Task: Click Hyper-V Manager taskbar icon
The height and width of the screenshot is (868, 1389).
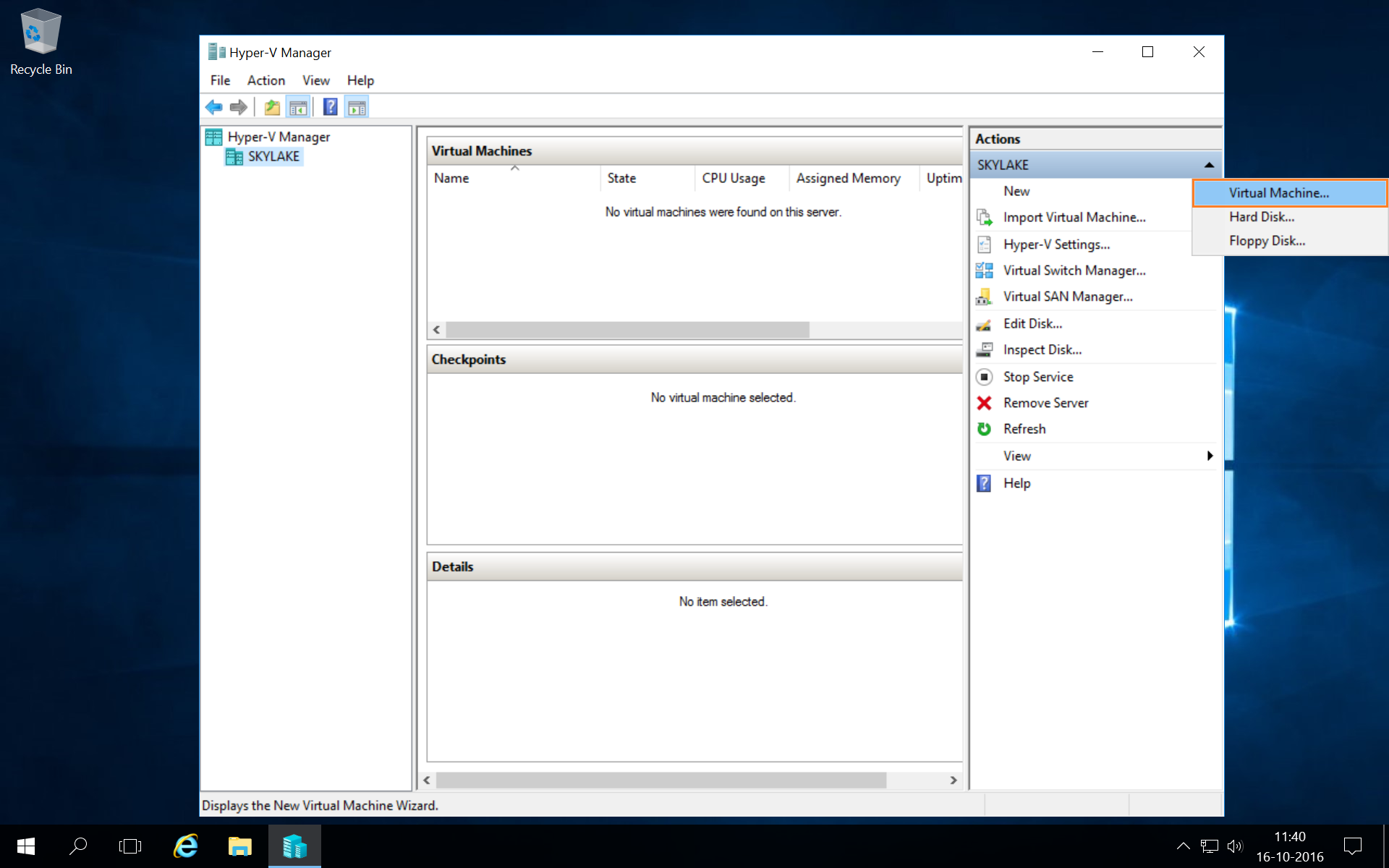Action: [294, 846]
